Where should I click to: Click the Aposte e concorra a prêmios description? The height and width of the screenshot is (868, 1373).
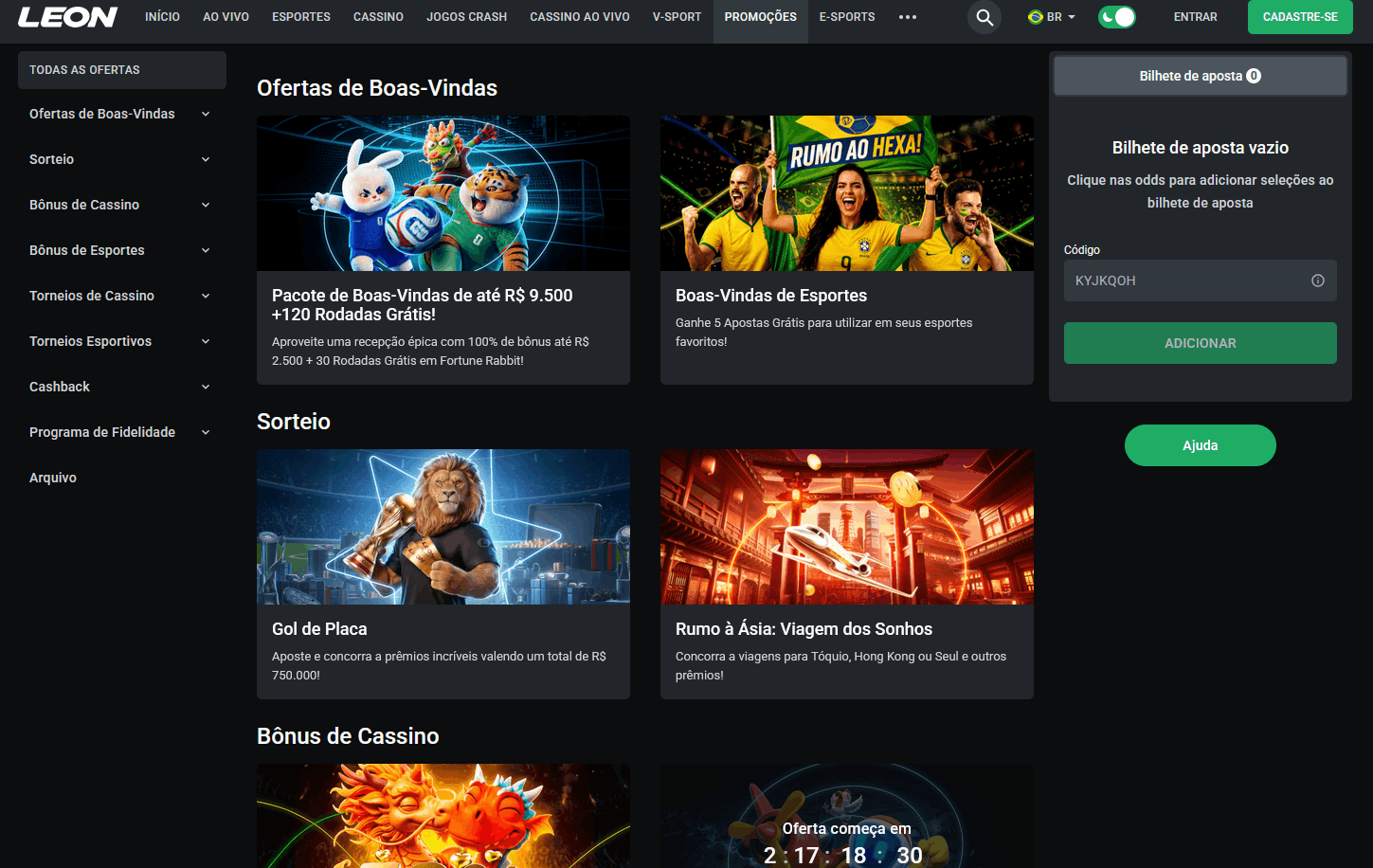tap(439, 665)
